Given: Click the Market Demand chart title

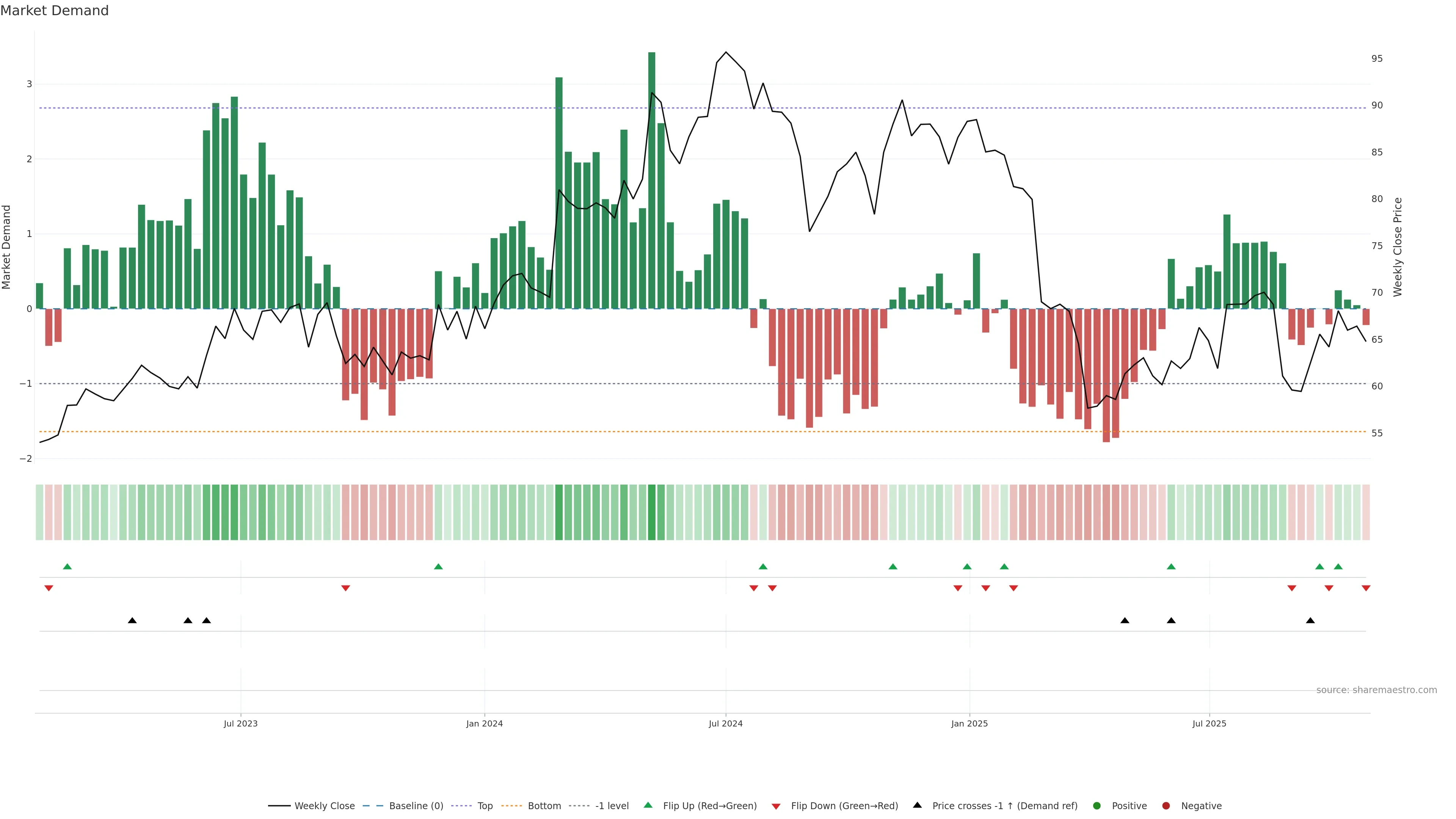Looking at the screenshot, I should pos(54,11).
